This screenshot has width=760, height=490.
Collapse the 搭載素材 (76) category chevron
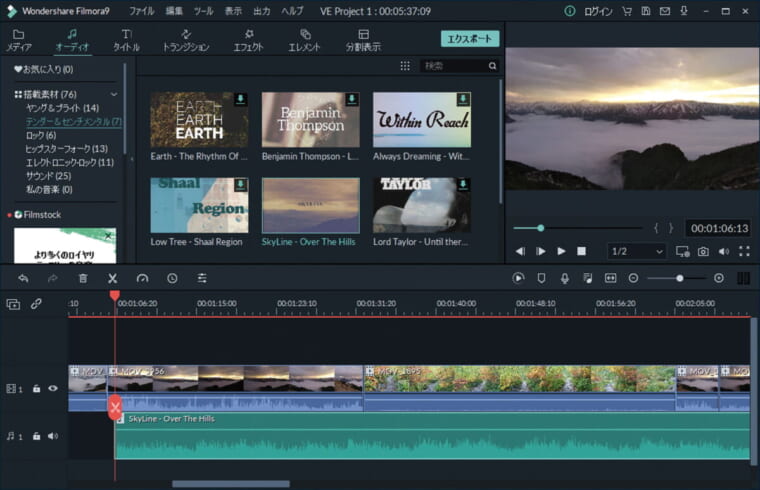click(x=114, y=95)
